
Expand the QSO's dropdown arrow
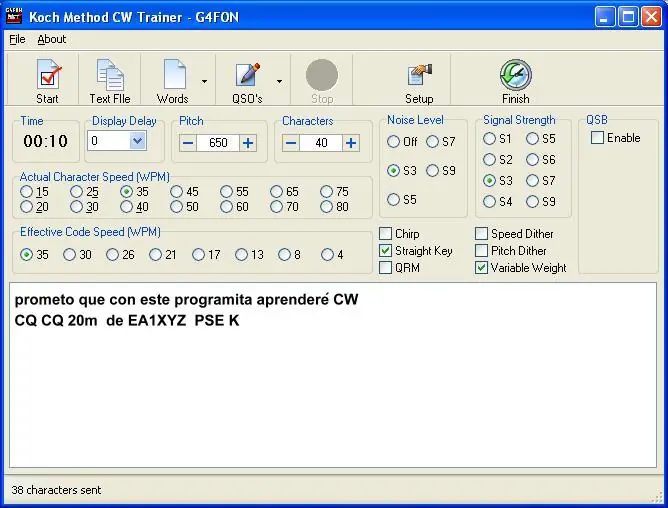click(x=279, y=81)
